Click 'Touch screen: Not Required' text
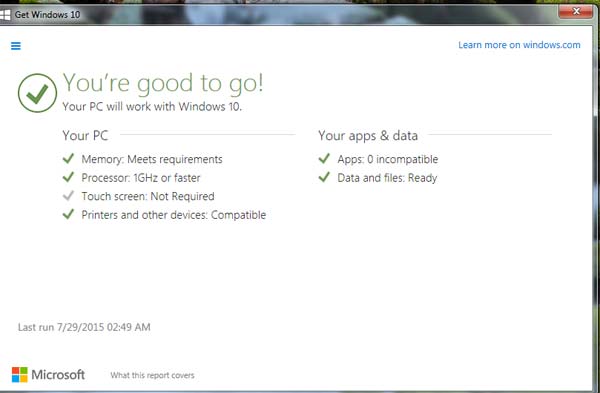The image size is (600, 393). point(148,196)
